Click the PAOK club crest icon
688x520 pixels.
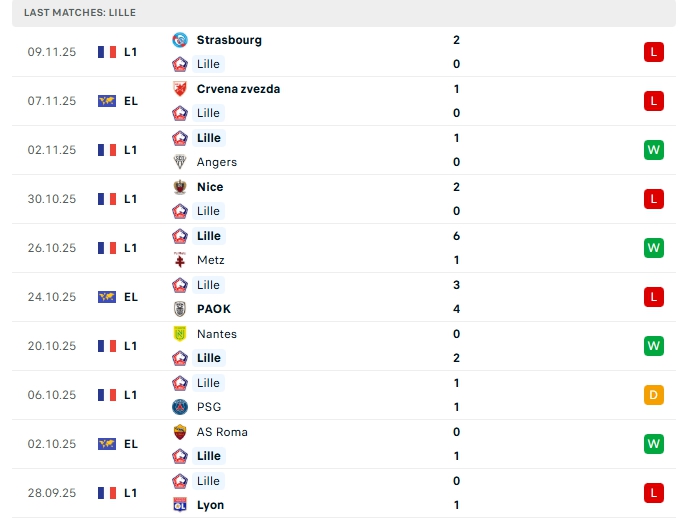click(x=180, y=309)
